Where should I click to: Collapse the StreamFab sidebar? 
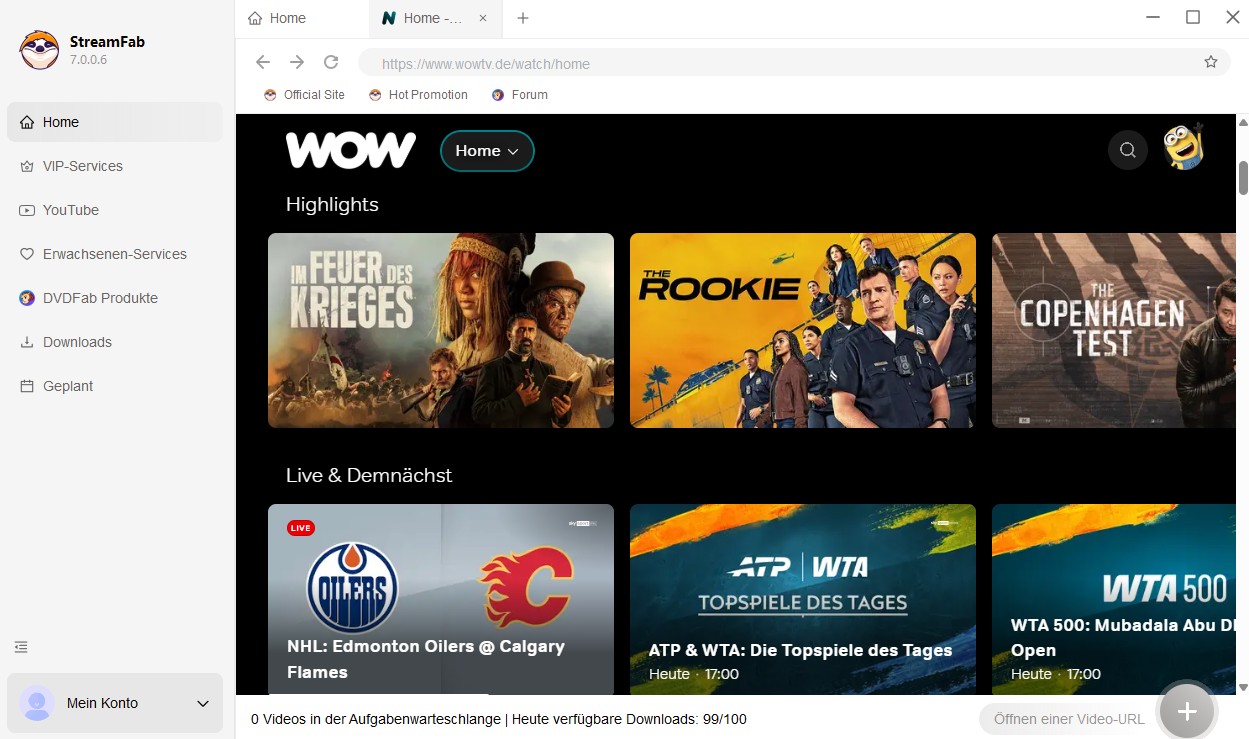pos(21,647)
